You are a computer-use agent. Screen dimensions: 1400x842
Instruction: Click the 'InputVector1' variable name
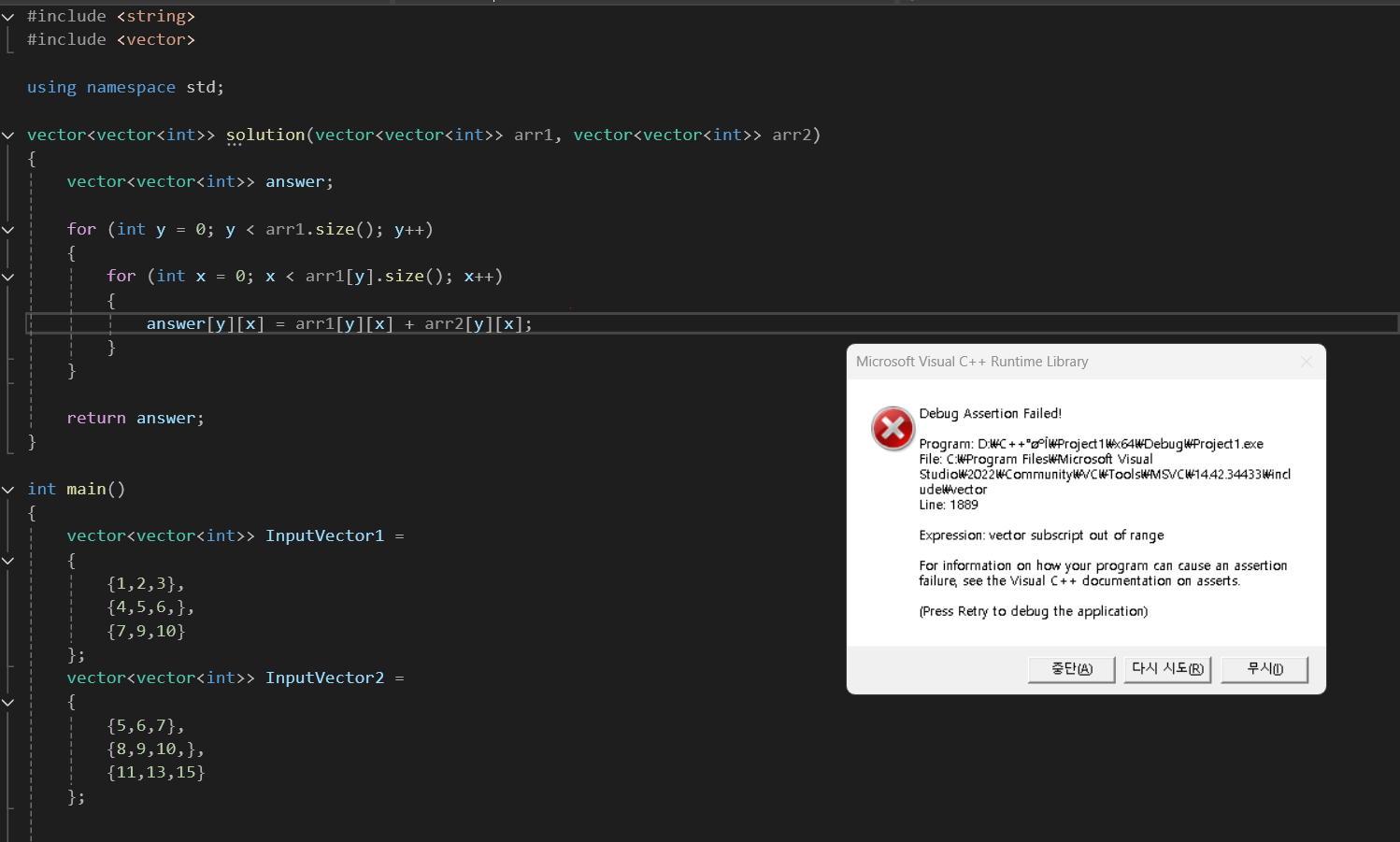click(x=324, y=536)
